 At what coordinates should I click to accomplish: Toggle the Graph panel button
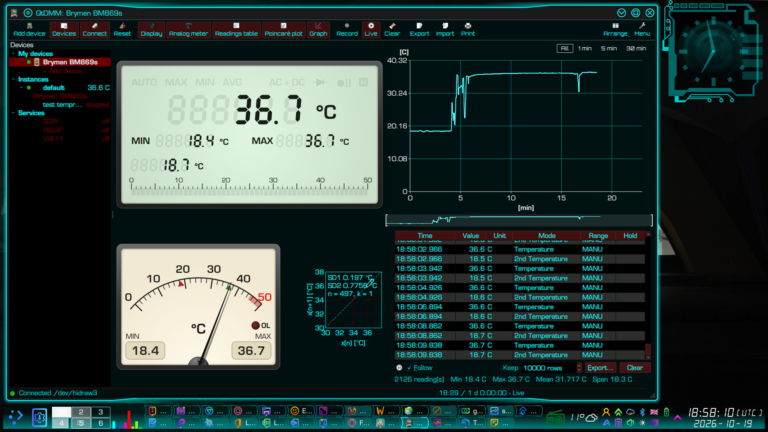click(x=318, y=29)
